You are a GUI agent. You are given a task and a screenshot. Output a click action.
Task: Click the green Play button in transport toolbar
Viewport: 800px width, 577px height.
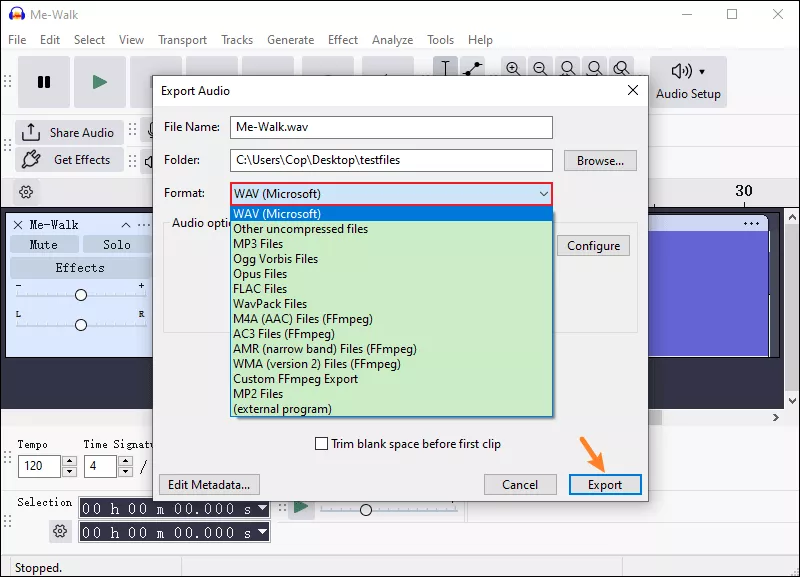point(99,82)
